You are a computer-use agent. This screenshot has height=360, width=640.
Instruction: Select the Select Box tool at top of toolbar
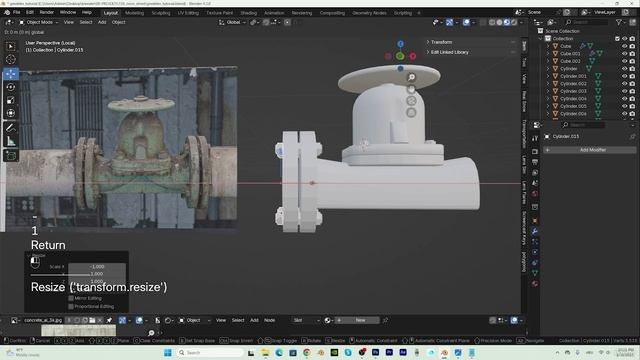(x=11, y=46)
